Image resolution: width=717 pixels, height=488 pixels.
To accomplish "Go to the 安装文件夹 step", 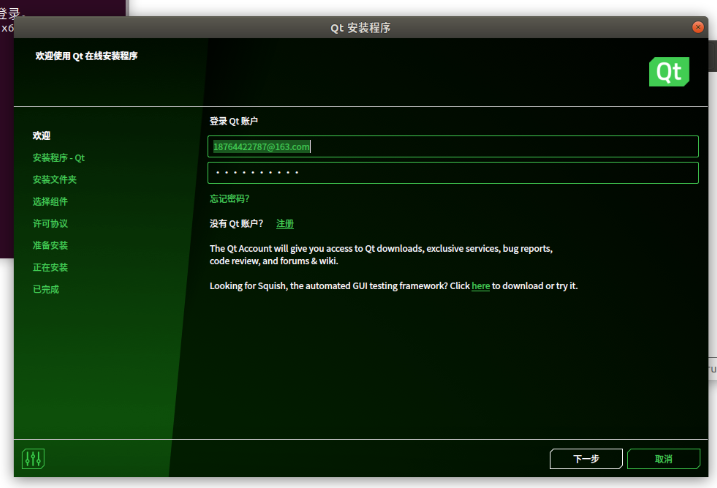I will (x=54, y=180).
